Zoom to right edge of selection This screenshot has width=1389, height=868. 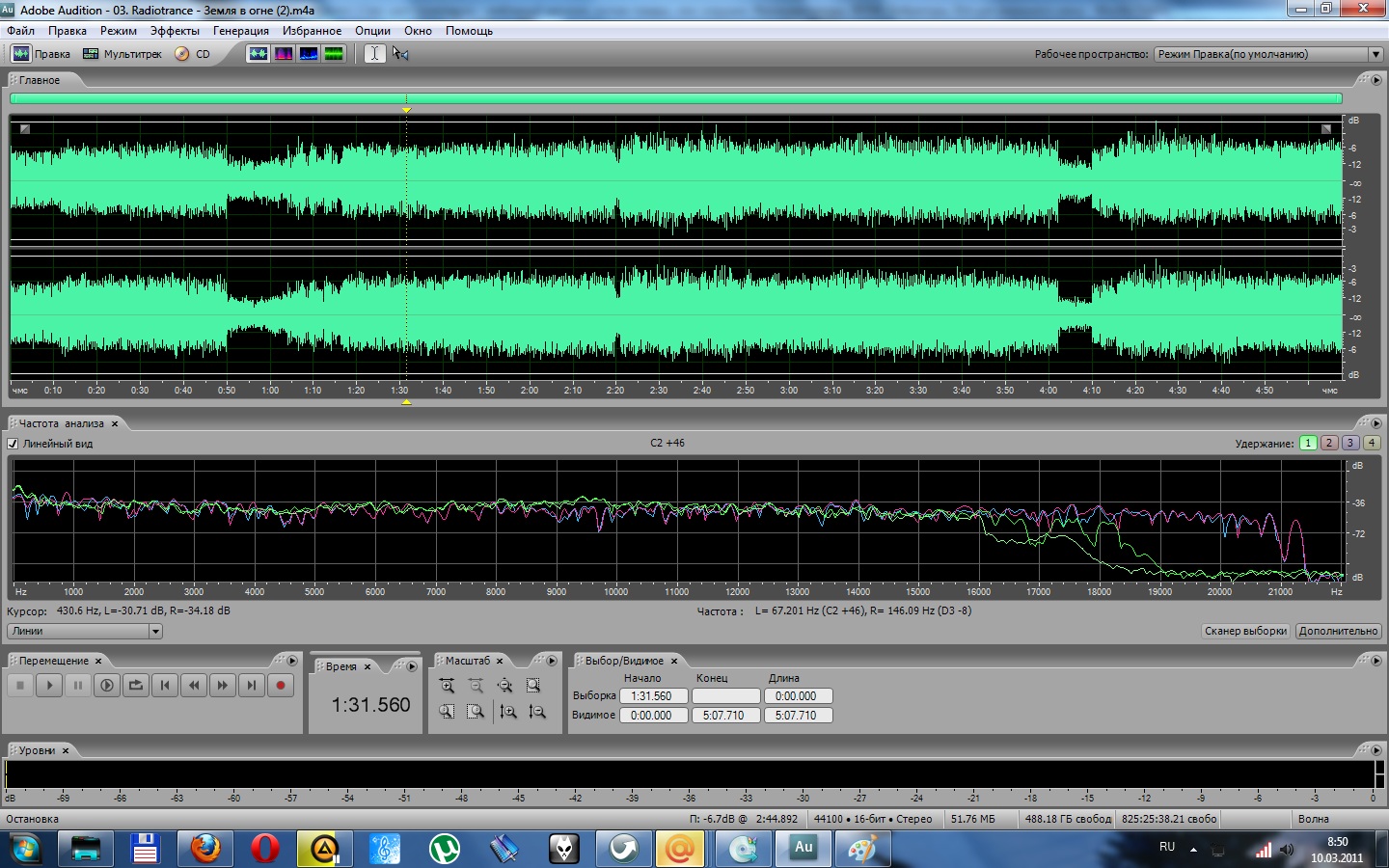coord(476,712)
